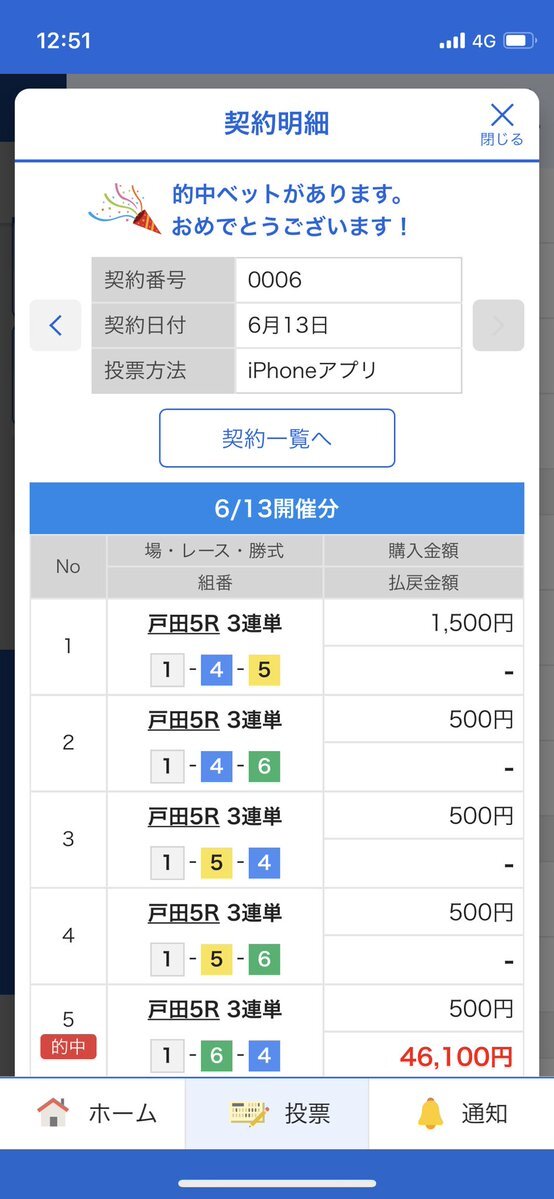
Task: Go to previous contract with left chevron
Action: (x=55, y=326)
